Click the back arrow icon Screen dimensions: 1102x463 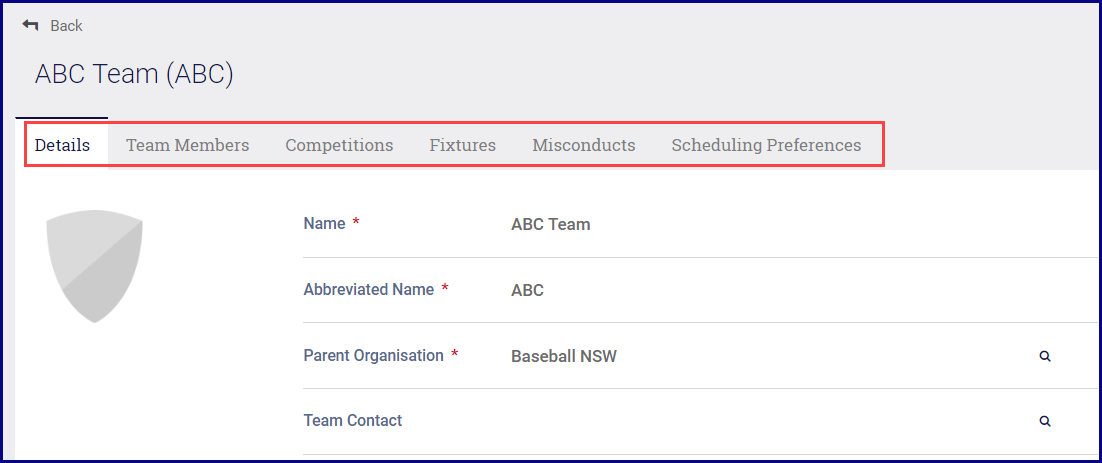point(30,25)
